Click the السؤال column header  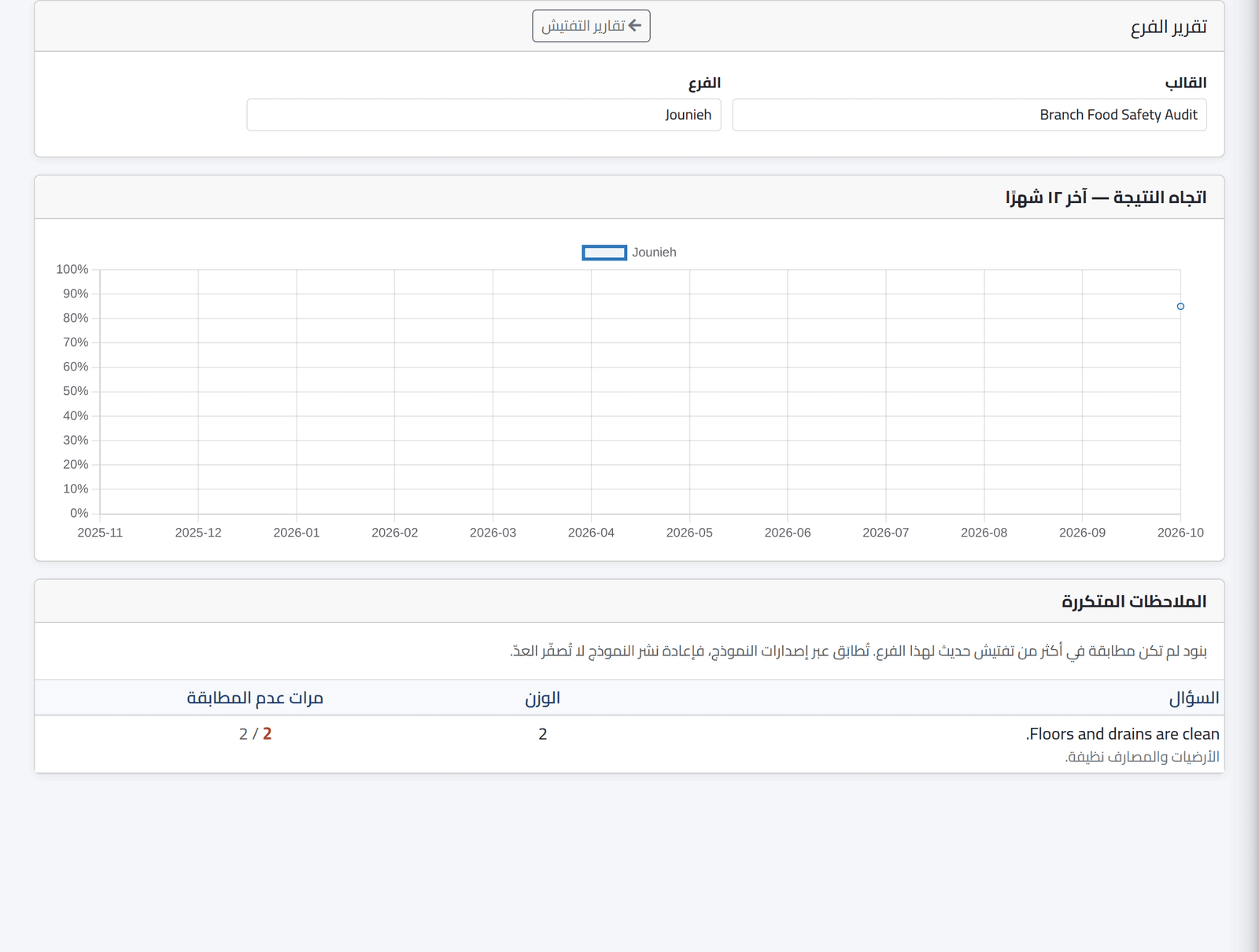1194,698
